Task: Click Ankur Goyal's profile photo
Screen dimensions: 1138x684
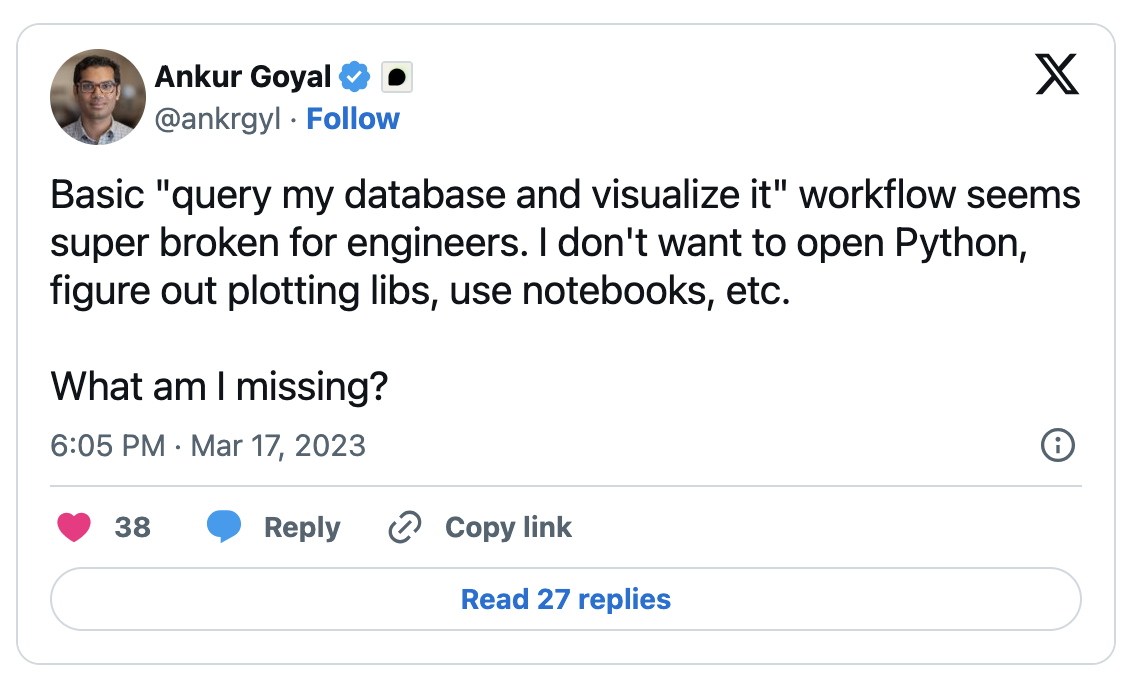Action: click(98, 97)
